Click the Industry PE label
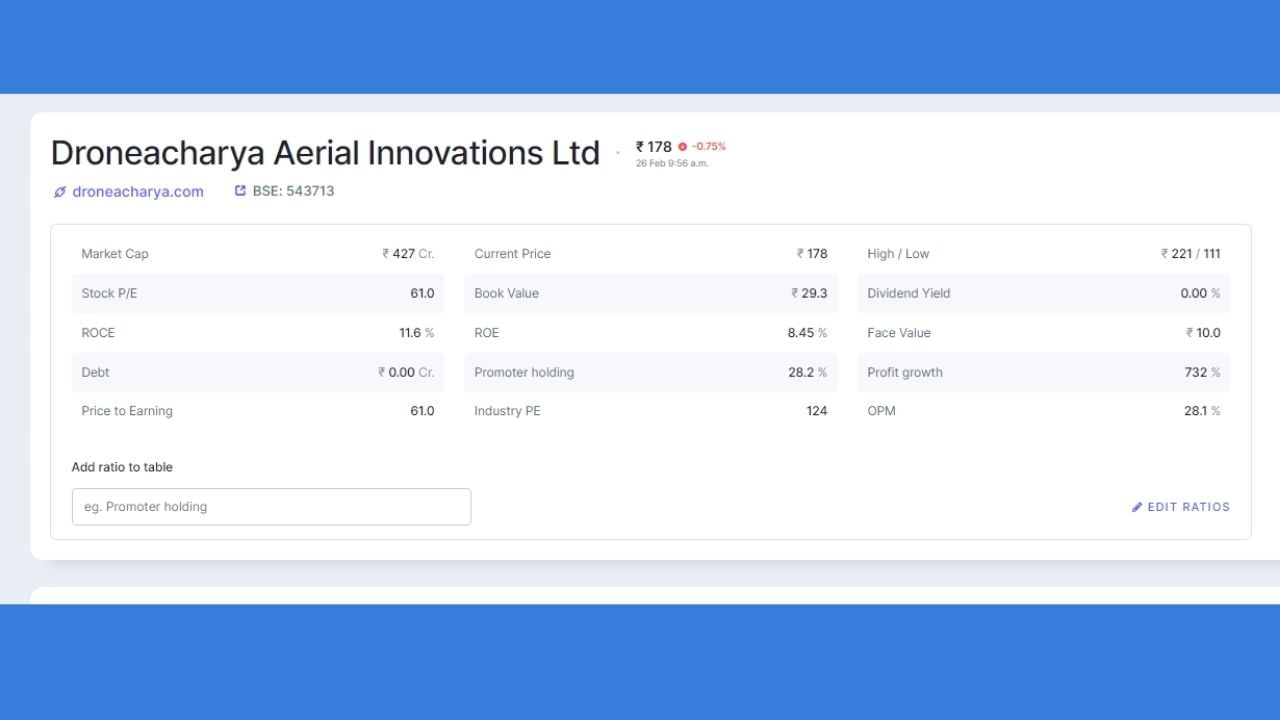1280x720 pixels. click(x=507, y=411)
